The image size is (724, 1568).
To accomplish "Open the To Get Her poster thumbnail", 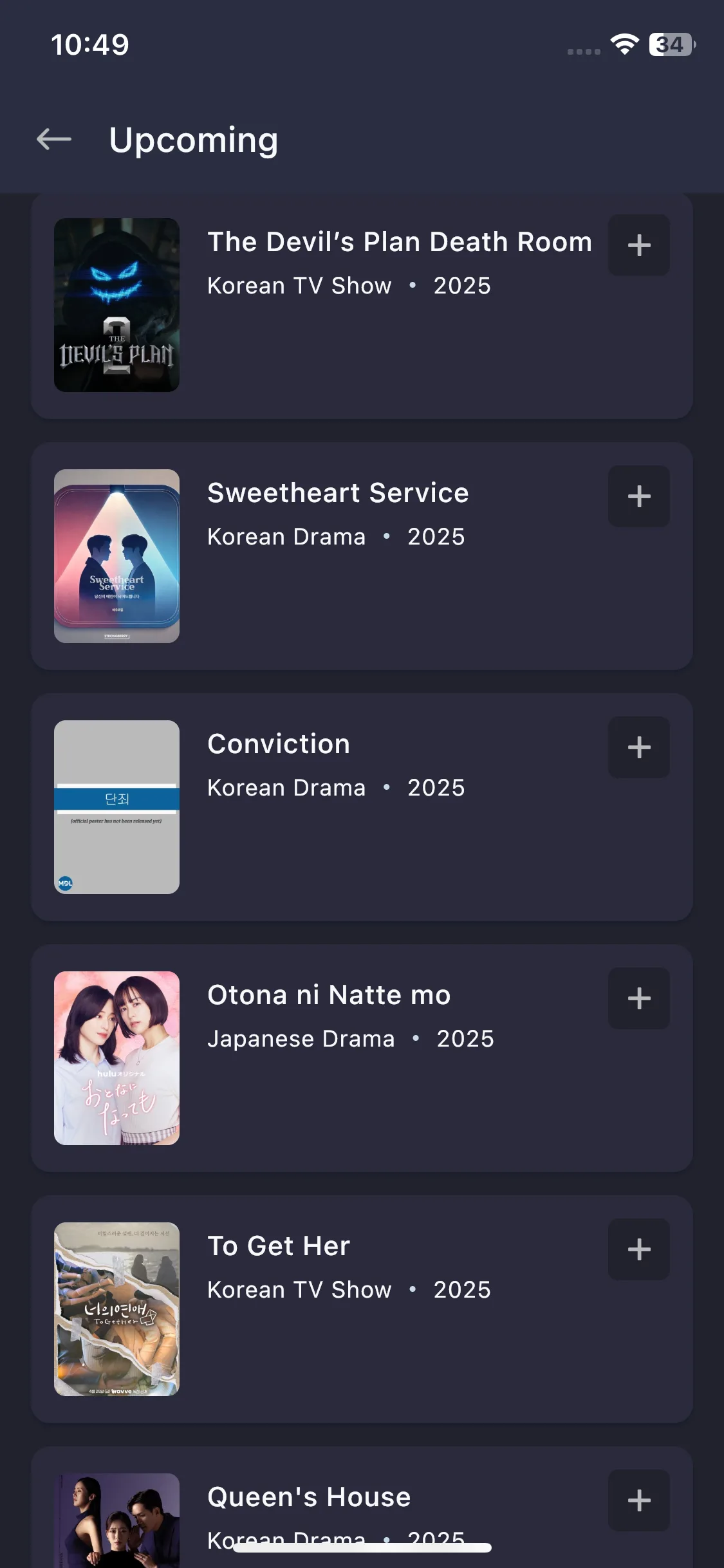I will (116, 1309).
